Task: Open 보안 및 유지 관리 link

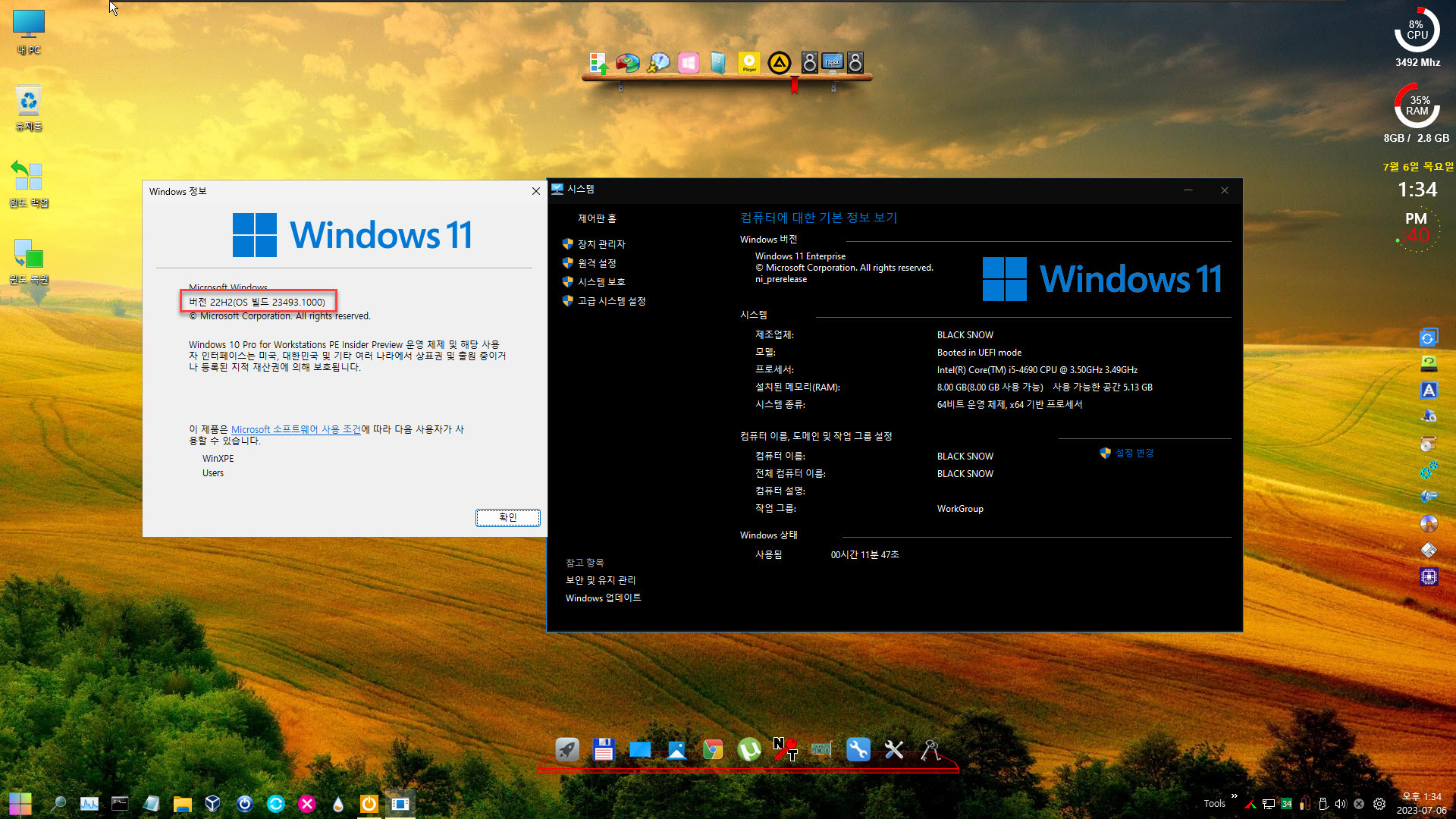Action: tap(601, 580)
